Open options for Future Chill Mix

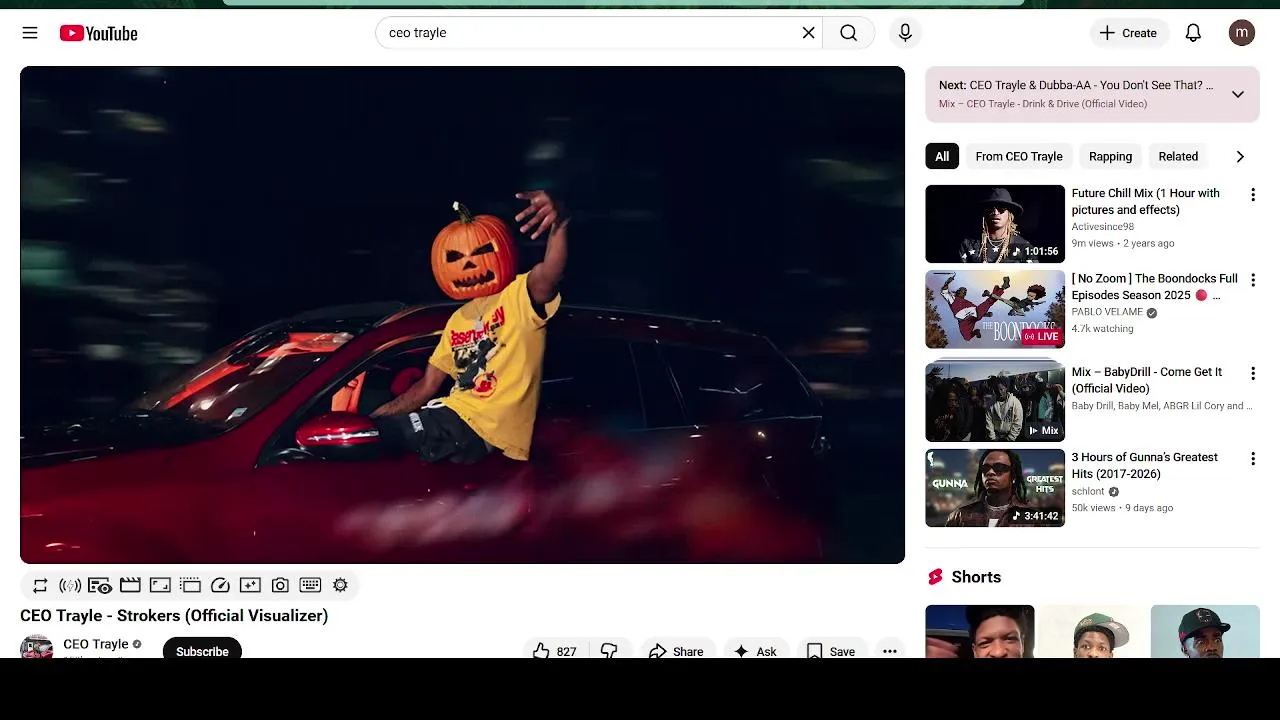pyautogui.click(x=1252, y=195)
